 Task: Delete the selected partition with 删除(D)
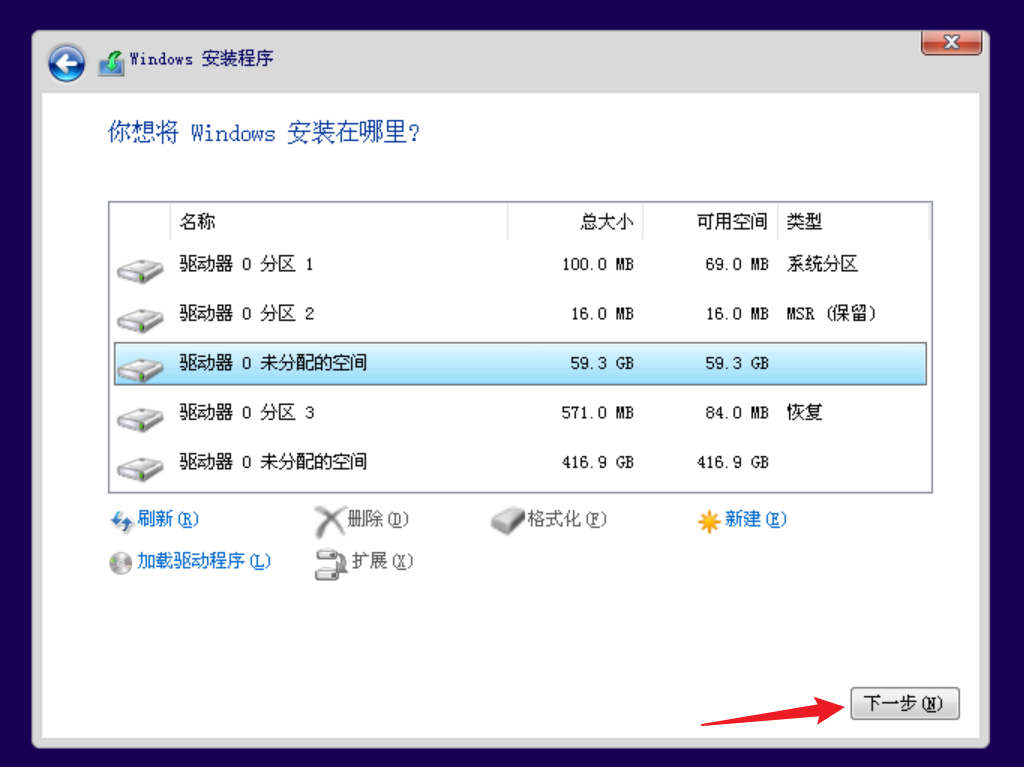pos(378,519)
